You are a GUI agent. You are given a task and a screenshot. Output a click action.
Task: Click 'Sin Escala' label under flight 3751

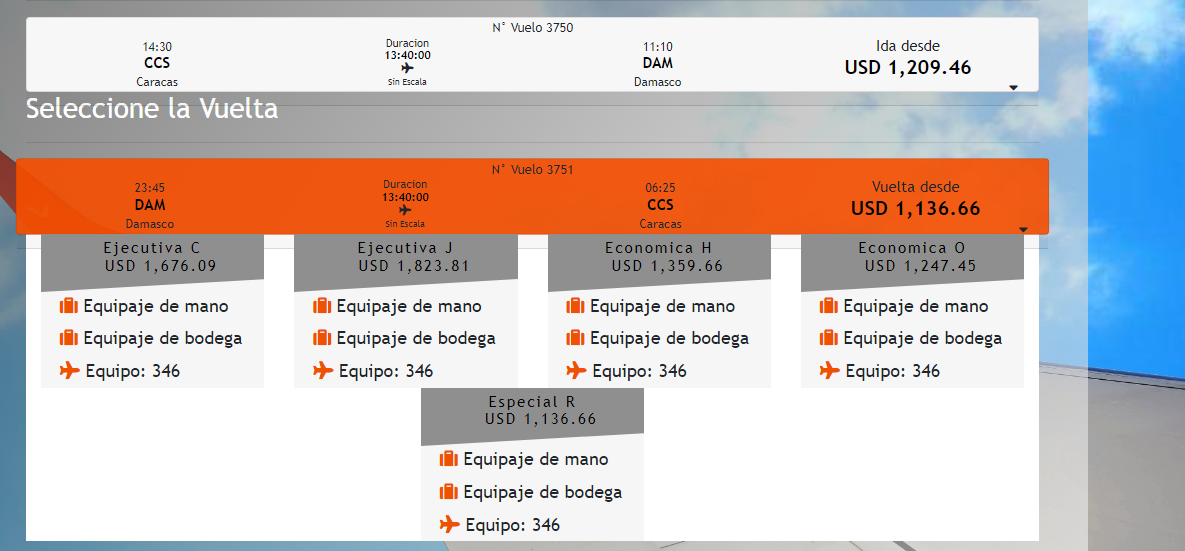click(404, 224)
